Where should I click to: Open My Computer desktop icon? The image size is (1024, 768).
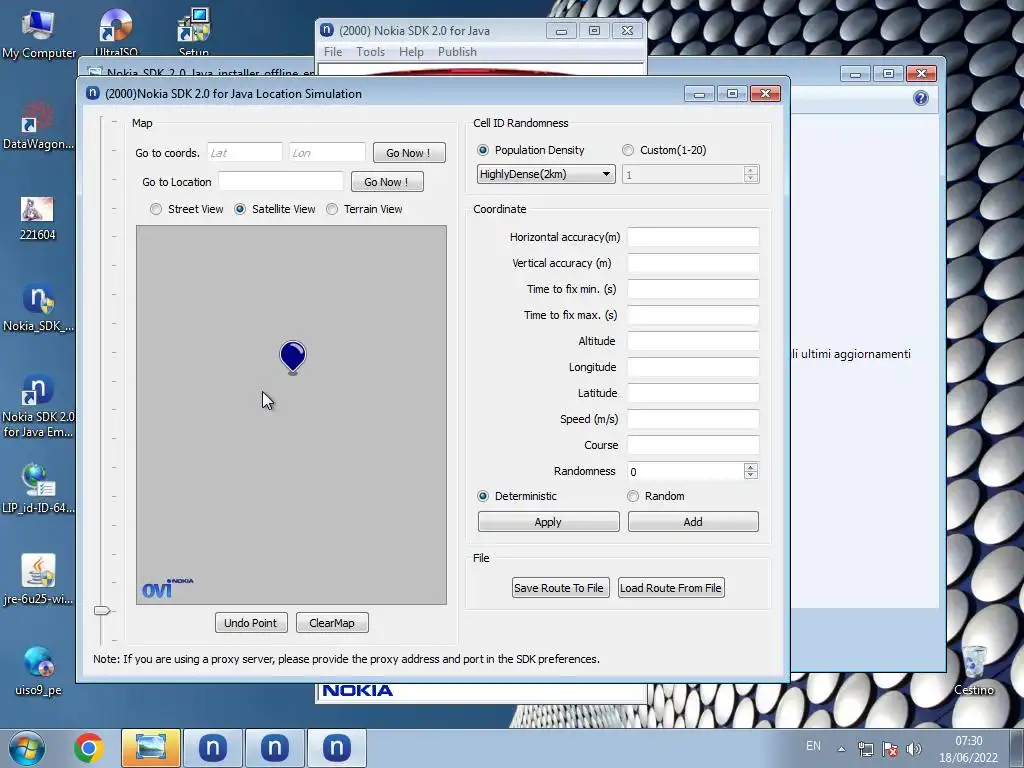(x=38, y=33)
